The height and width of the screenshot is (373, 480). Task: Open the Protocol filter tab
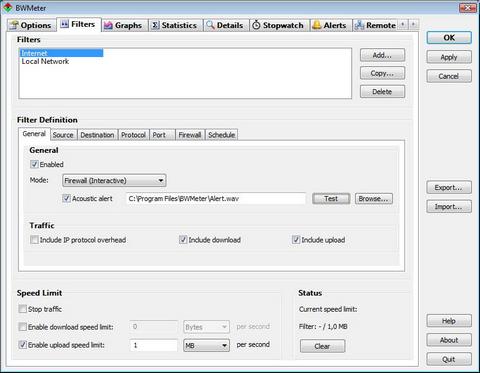pos(133,135)
